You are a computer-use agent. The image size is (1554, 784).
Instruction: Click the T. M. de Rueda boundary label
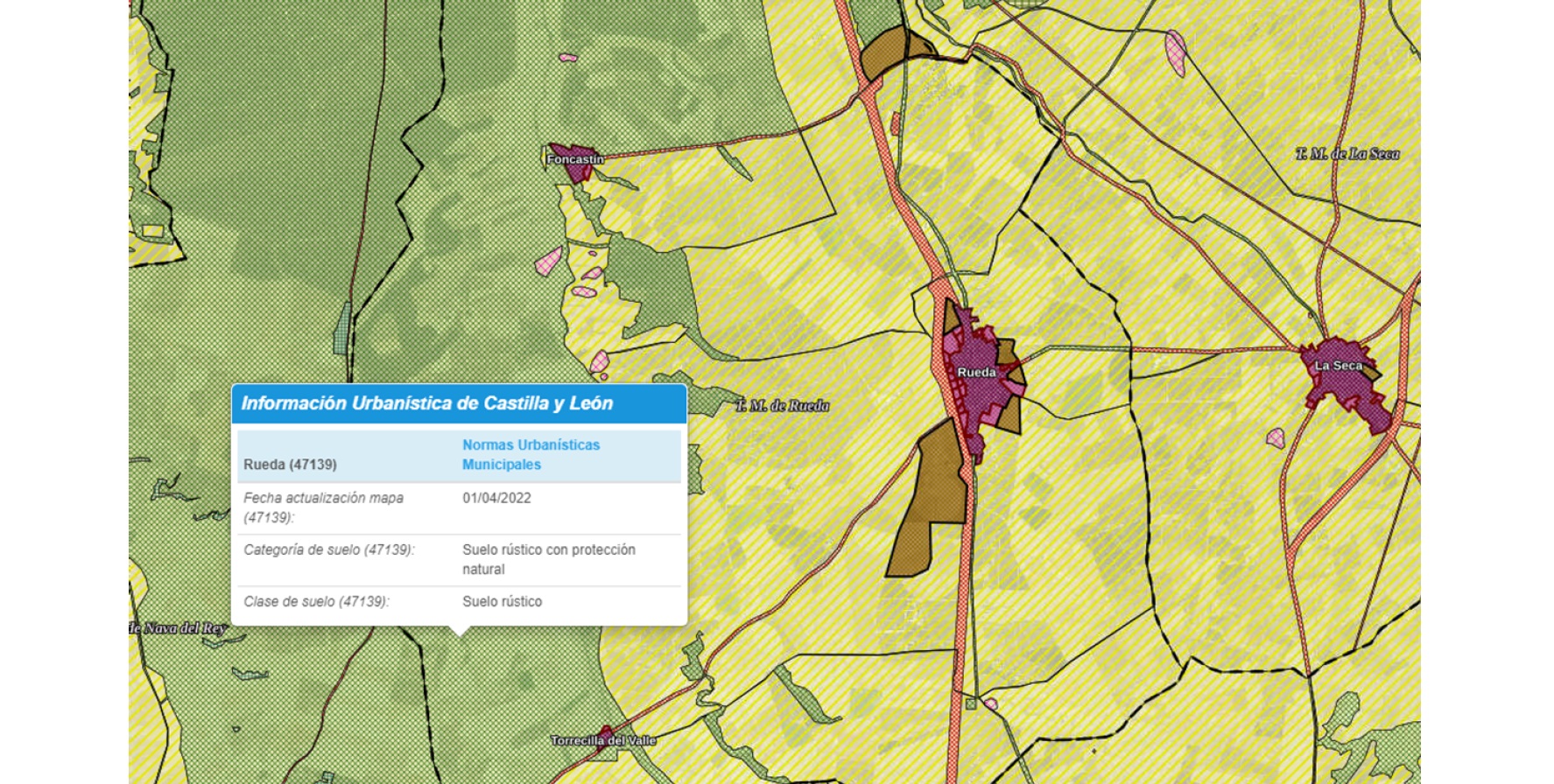coord(782,405)
